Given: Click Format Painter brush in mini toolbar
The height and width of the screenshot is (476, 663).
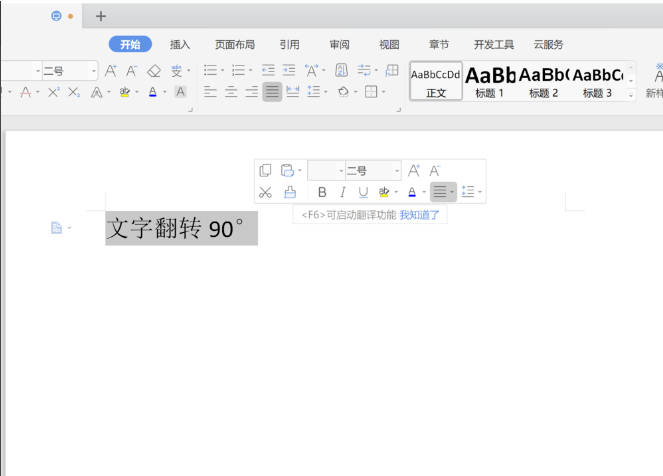Looking at the screenshot, I should [x=290, y=192].
